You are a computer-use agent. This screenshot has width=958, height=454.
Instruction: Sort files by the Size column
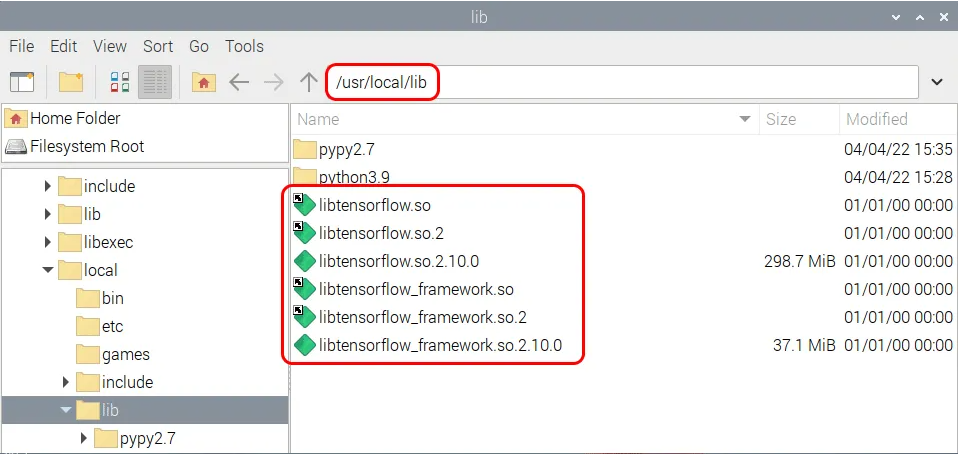799,119
